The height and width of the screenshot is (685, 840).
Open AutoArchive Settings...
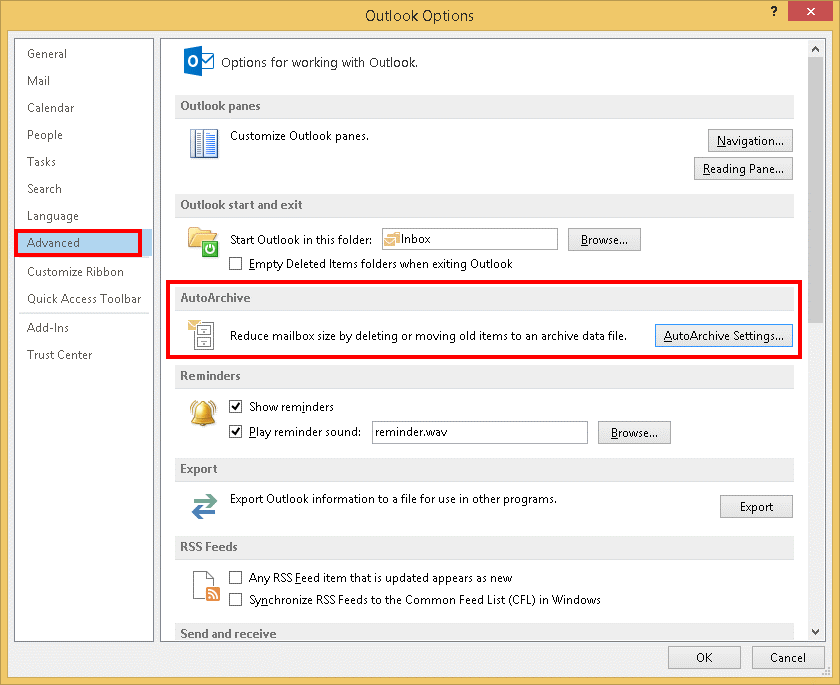[724, 335]
